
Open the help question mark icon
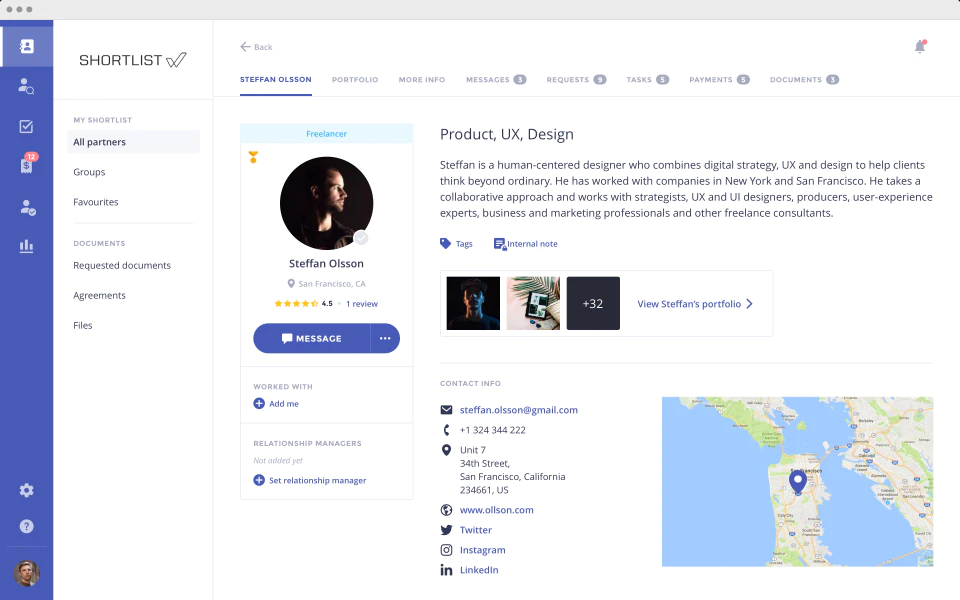pyautogui.click(x=26, y=526)
